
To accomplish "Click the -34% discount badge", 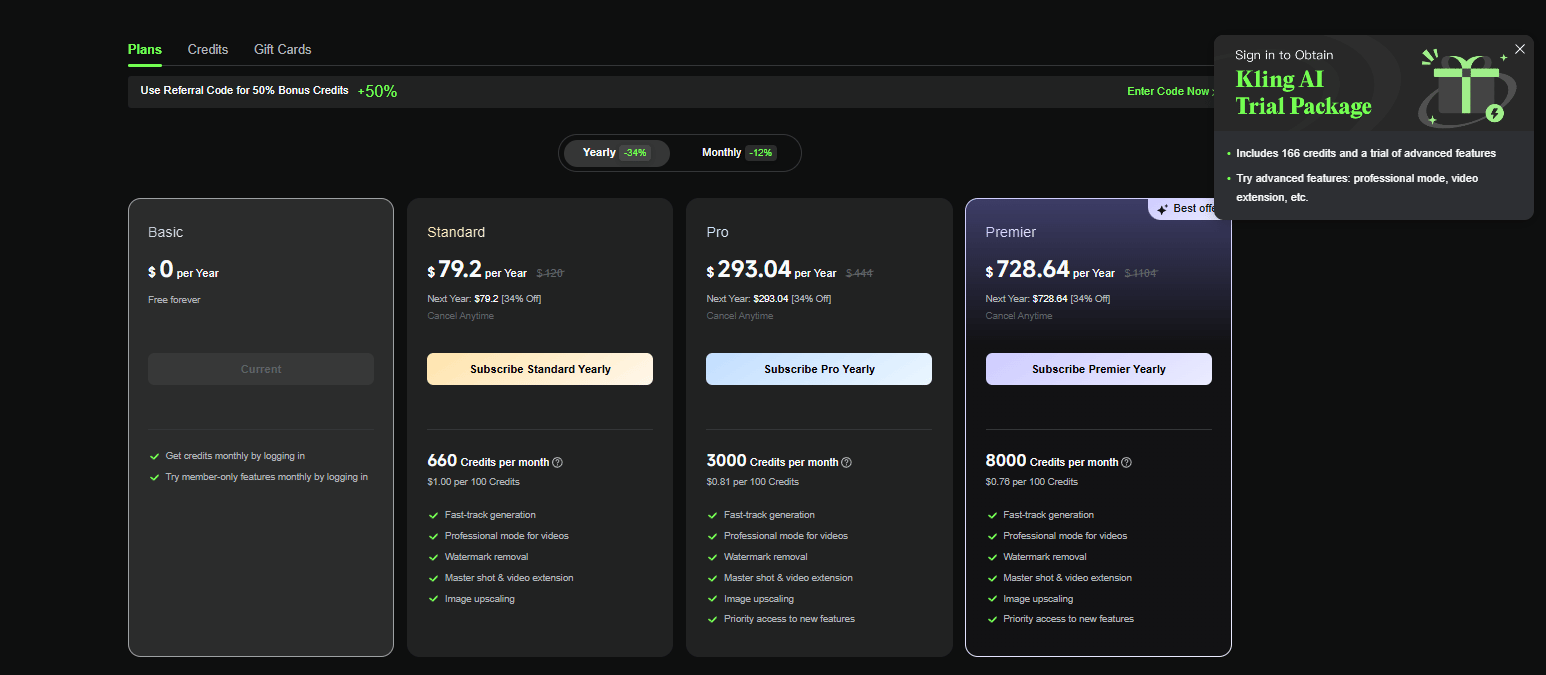I will (x=634, y=153).
